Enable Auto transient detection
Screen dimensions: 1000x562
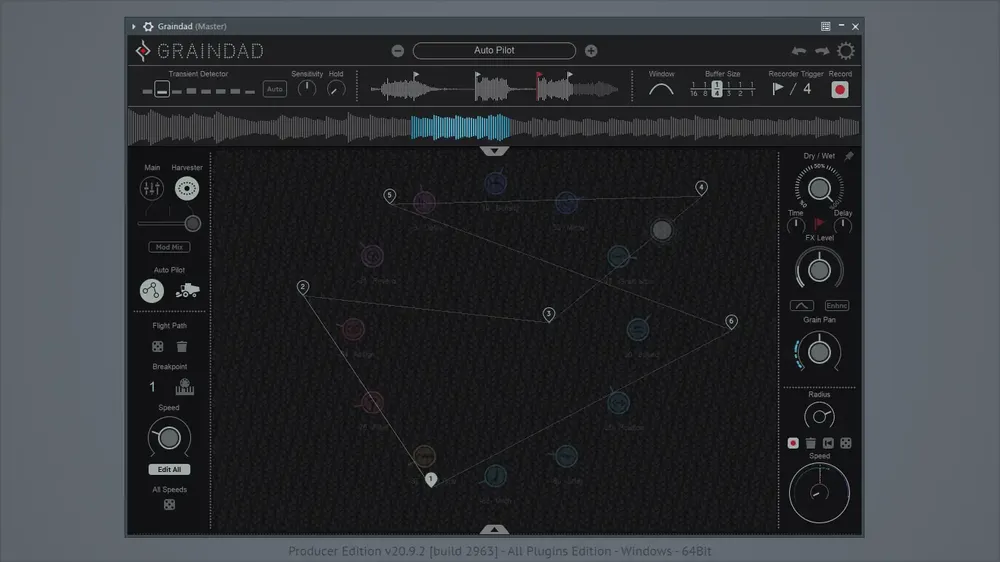(275, 89)
